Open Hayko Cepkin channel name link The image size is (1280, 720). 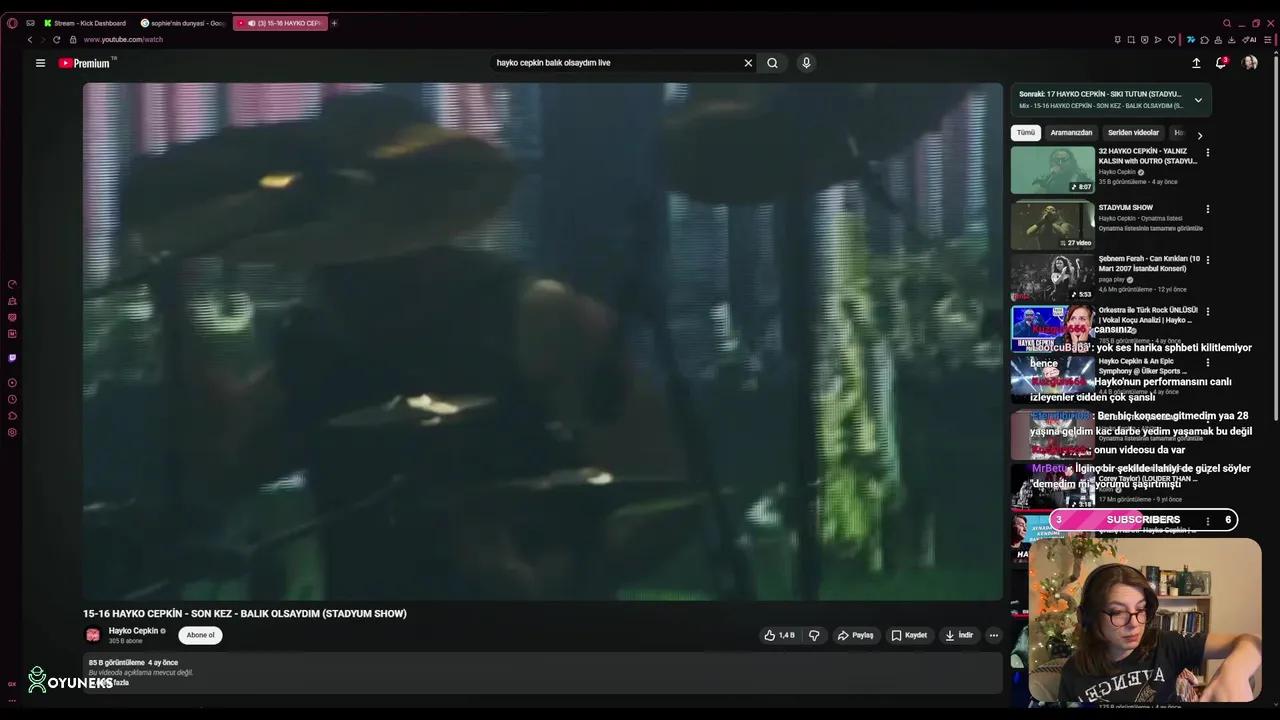coord(133,631)
